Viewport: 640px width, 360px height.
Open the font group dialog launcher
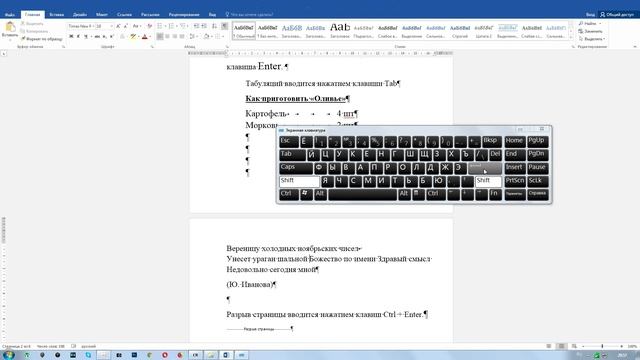(152, 47)
